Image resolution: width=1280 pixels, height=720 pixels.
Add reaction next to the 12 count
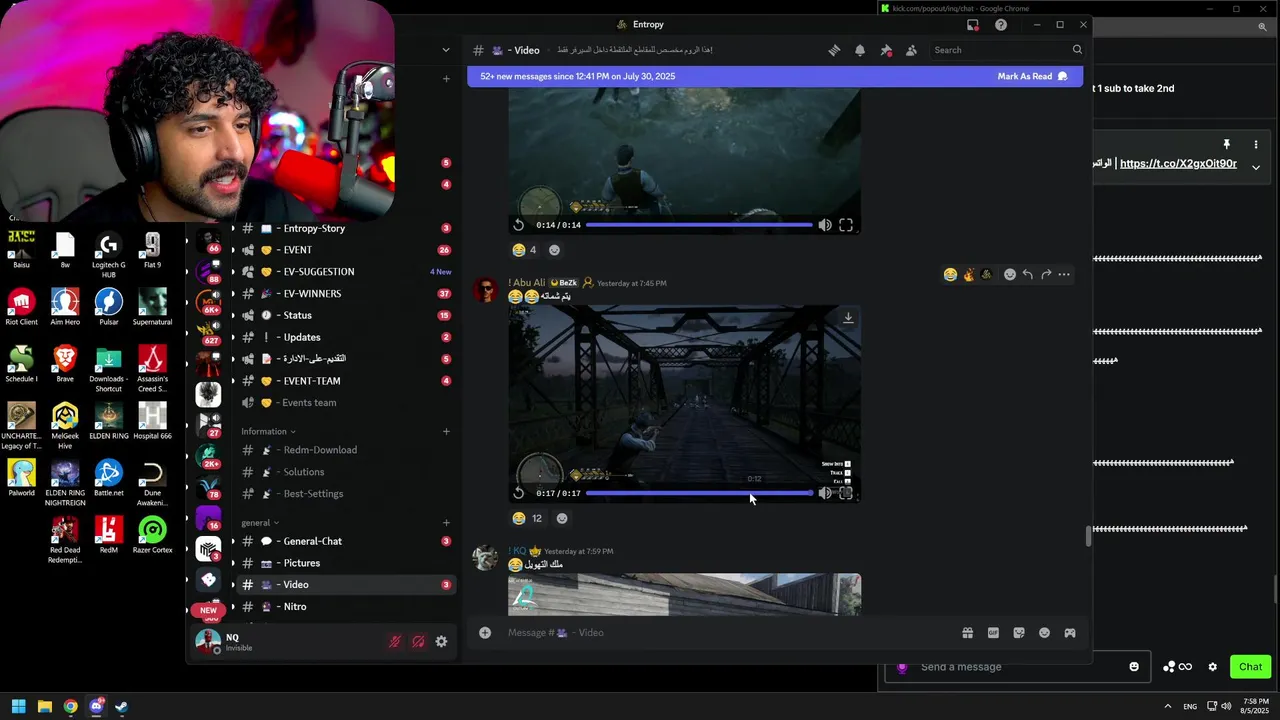pos(562,518)
